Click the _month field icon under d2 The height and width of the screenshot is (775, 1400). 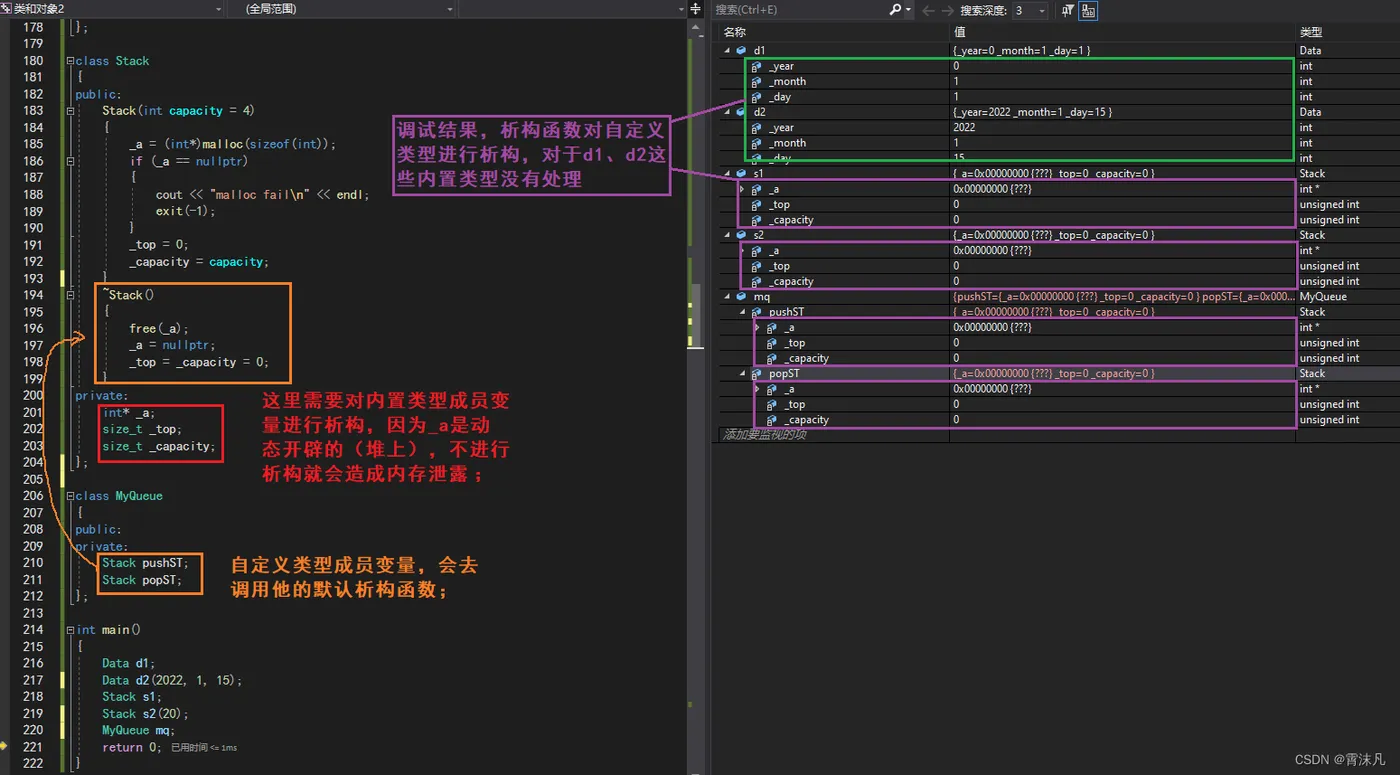(757, 143)
